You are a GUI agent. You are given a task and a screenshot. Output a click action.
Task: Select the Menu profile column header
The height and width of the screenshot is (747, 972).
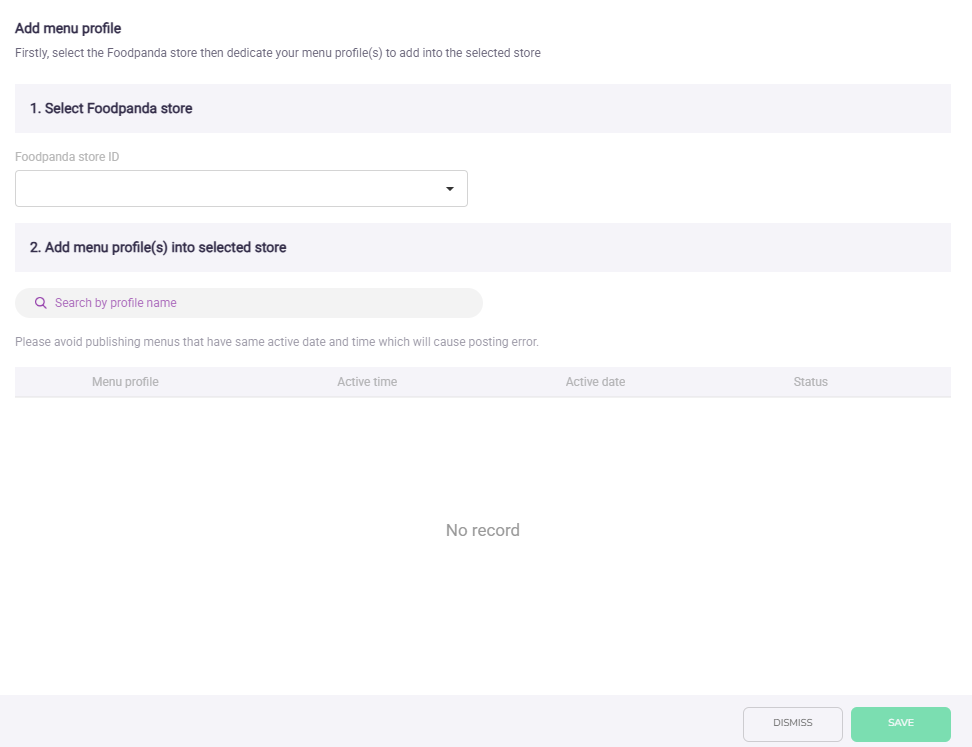click(125, 382)
